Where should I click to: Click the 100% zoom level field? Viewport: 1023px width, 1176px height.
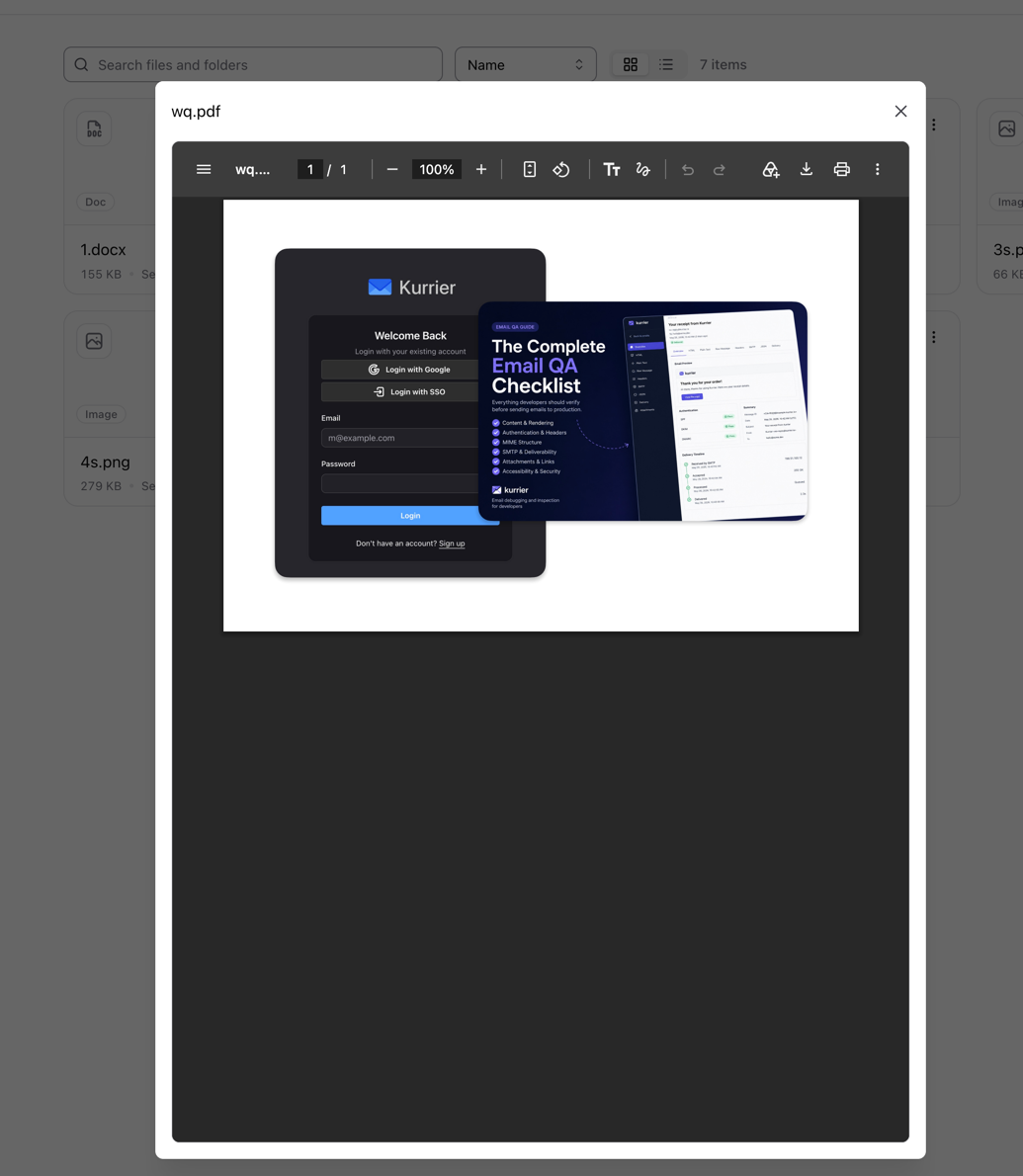(437, 170)
